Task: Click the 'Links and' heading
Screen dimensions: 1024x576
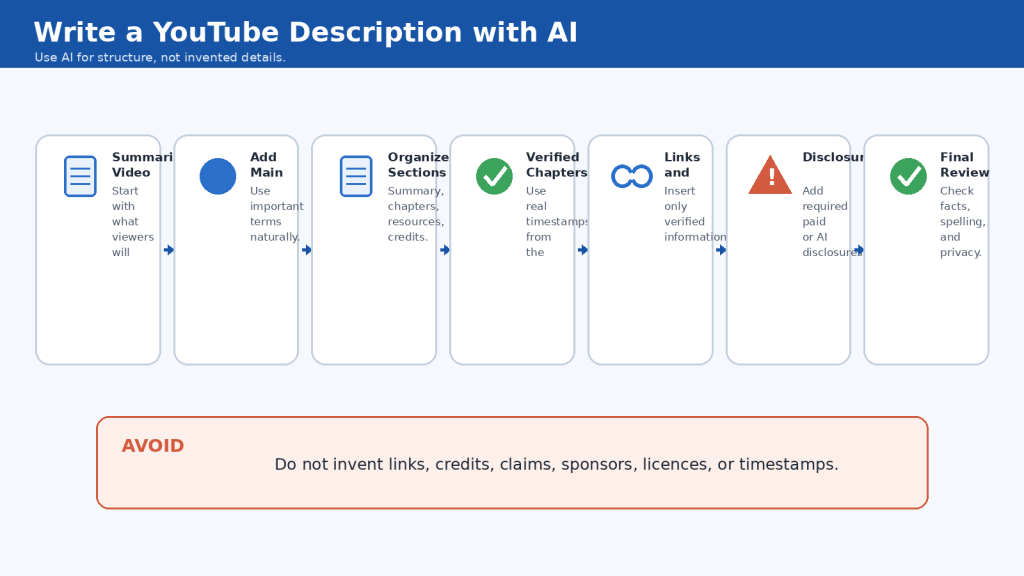Action: tap(682, 165)
